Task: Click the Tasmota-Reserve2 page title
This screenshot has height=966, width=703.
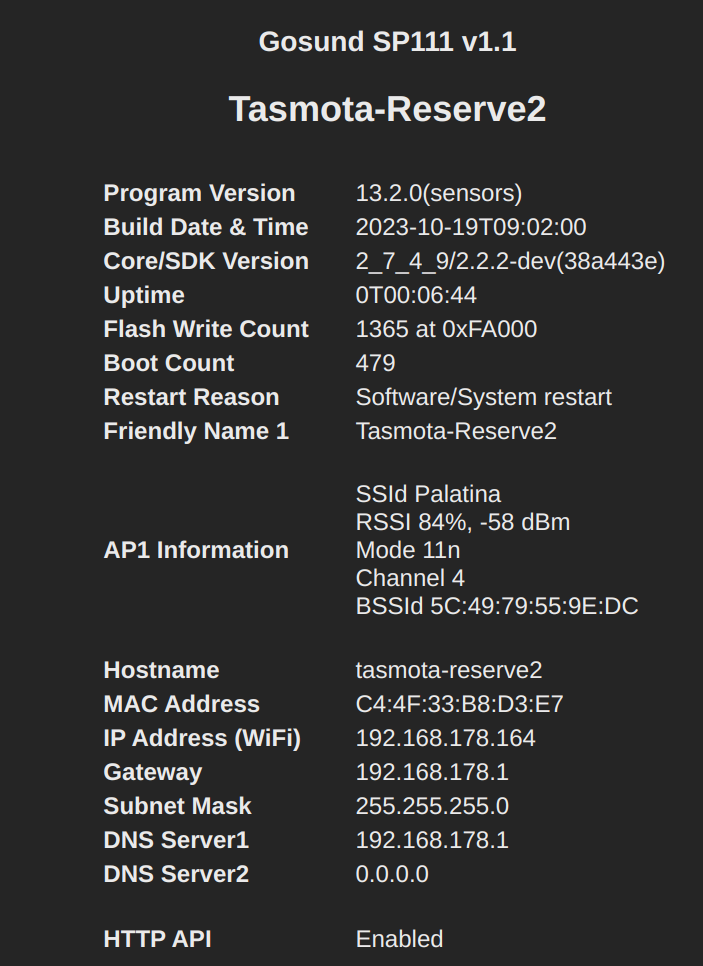Action: [387, 109]
